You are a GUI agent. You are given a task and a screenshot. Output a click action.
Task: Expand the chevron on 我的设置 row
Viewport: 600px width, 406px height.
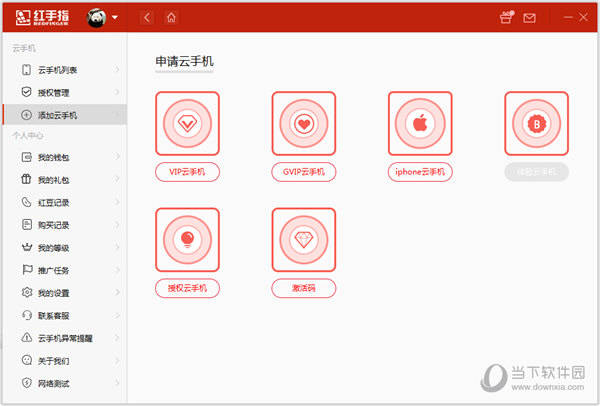(x=117, y=292)
